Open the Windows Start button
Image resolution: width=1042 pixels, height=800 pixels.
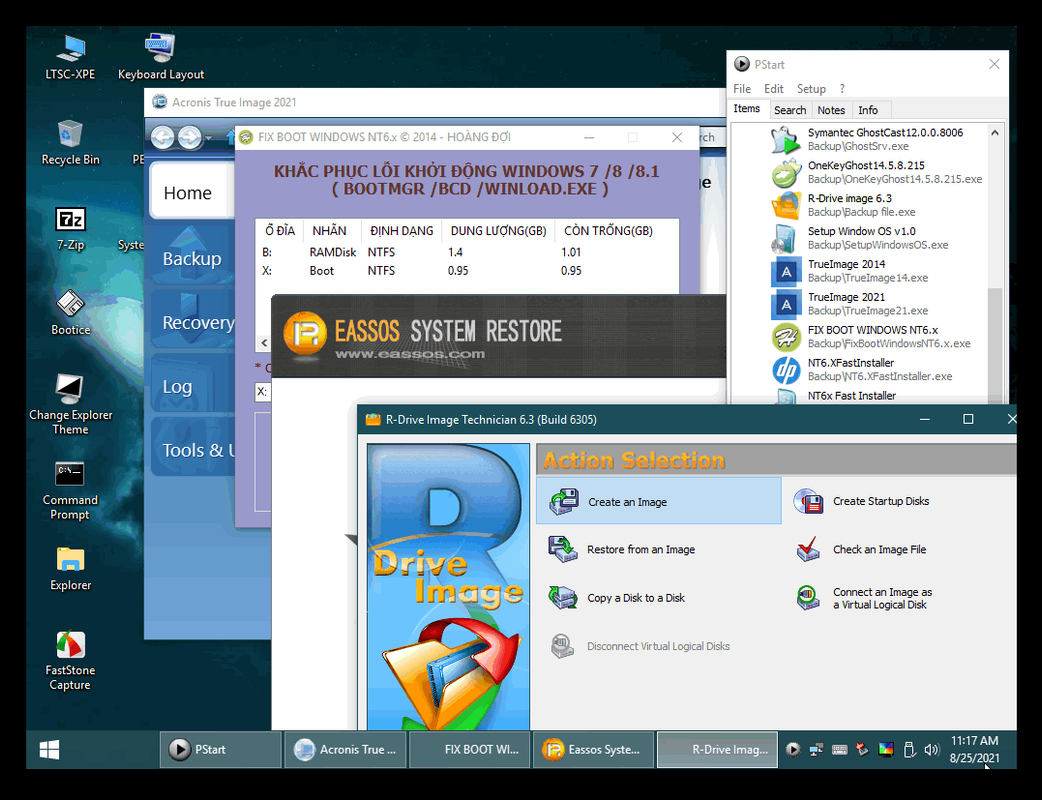click(49, 750)
